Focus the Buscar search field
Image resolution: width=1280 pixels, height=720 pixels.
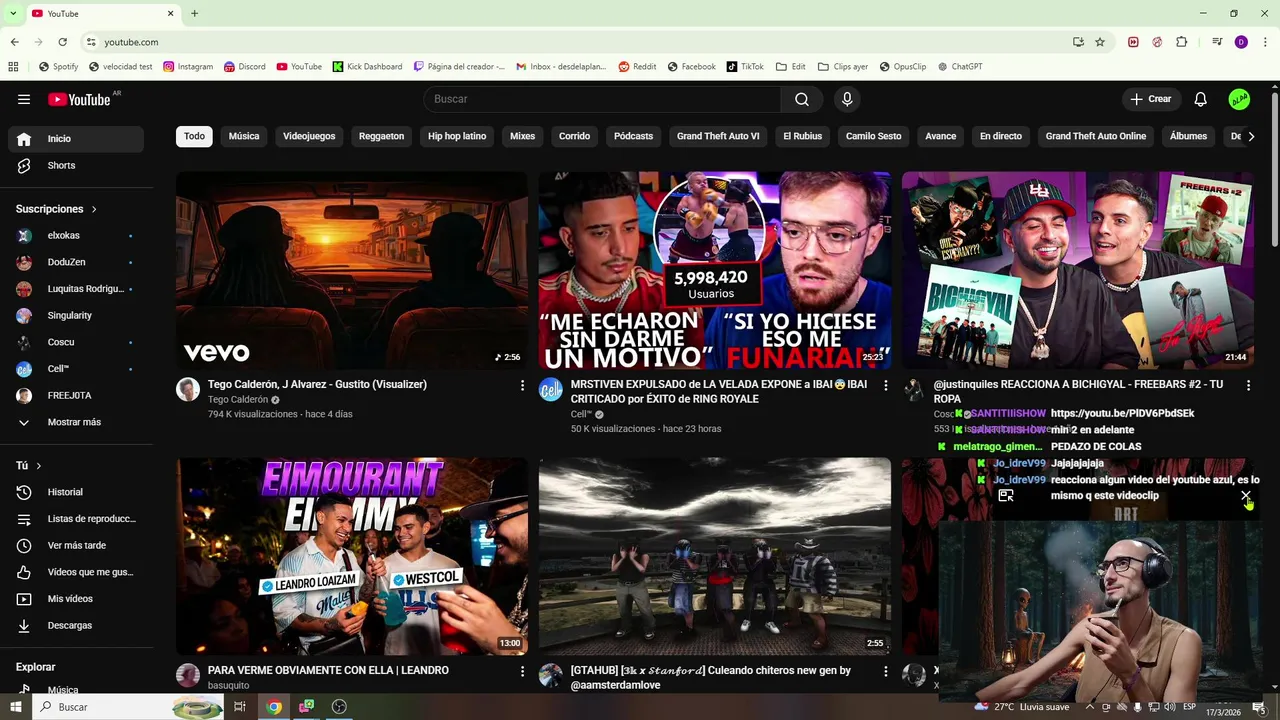point(602,99)
